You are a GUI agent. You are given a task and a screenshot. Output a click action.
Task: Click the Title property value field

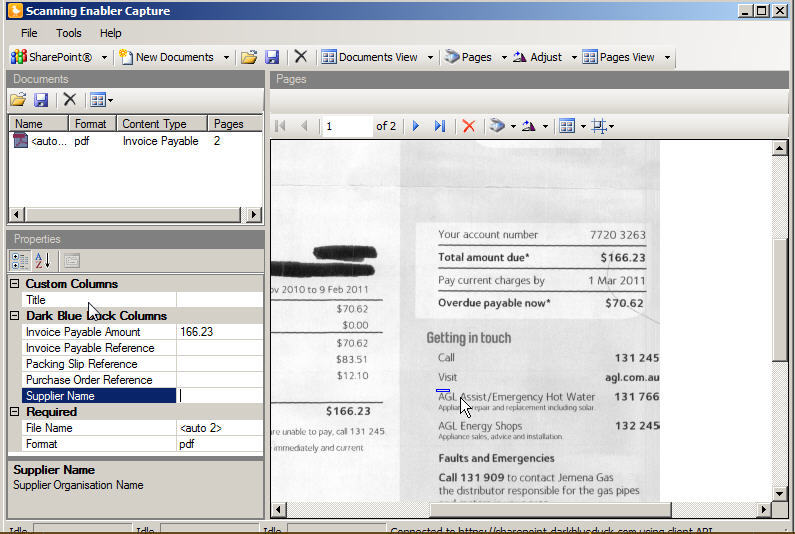[220, 300]
